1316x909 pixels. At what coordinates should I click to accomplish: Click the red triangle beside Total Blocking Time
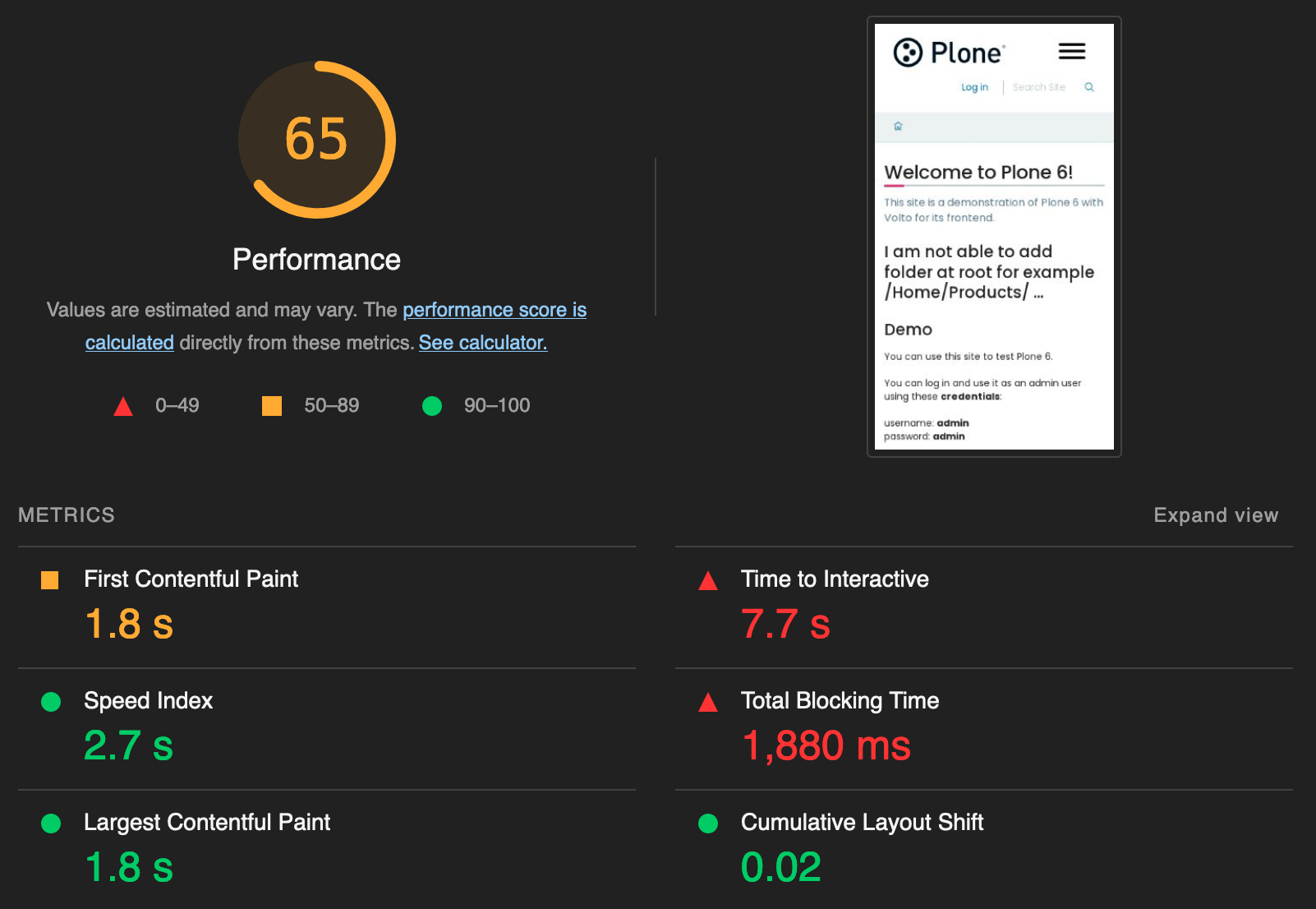click(x=707, y=703)
